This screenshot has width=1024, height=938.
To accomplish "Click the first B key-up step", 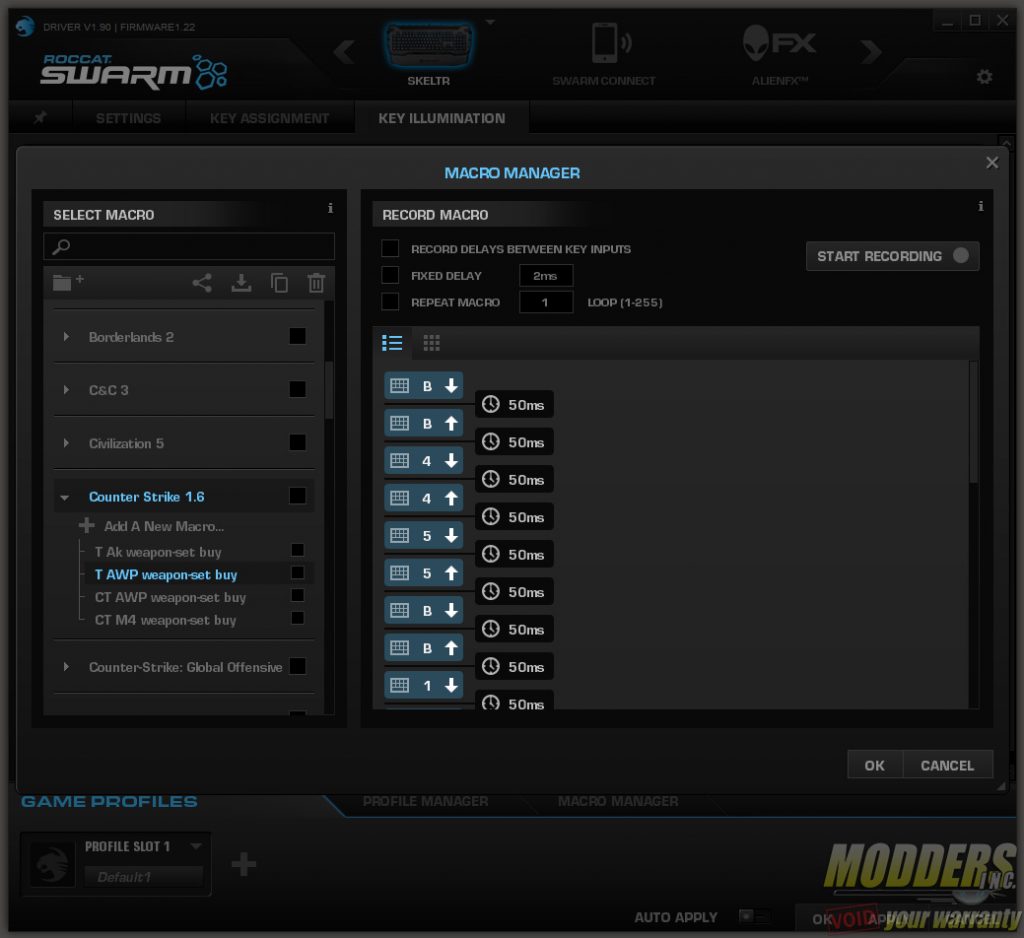I will point(424,423).
